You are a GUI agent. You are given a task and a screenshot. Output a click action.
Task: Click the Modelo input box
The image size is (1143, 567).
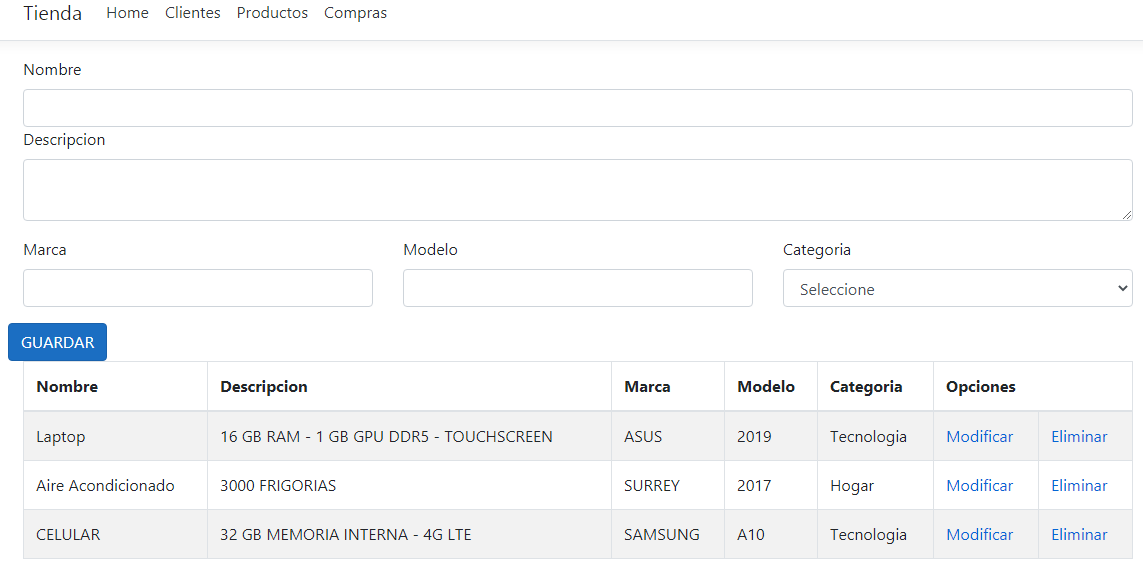click(577, 288)
